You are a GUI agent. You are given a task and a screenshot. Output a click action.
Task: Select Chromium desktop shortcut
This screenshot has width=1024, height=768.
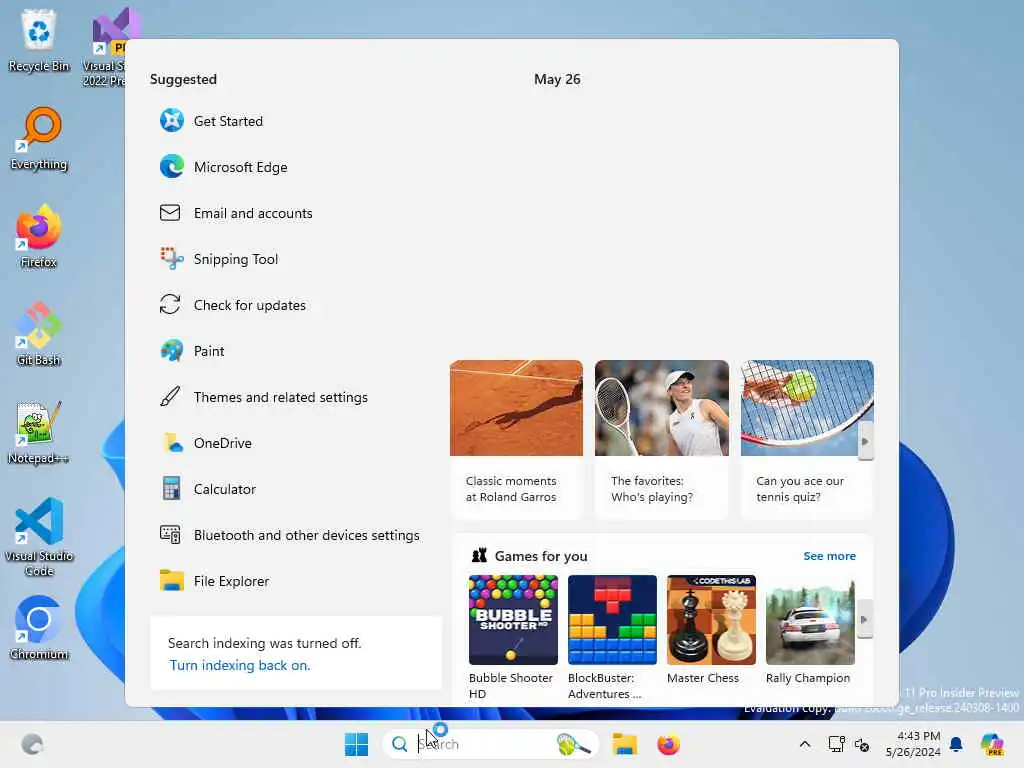(x=39, y=628)
